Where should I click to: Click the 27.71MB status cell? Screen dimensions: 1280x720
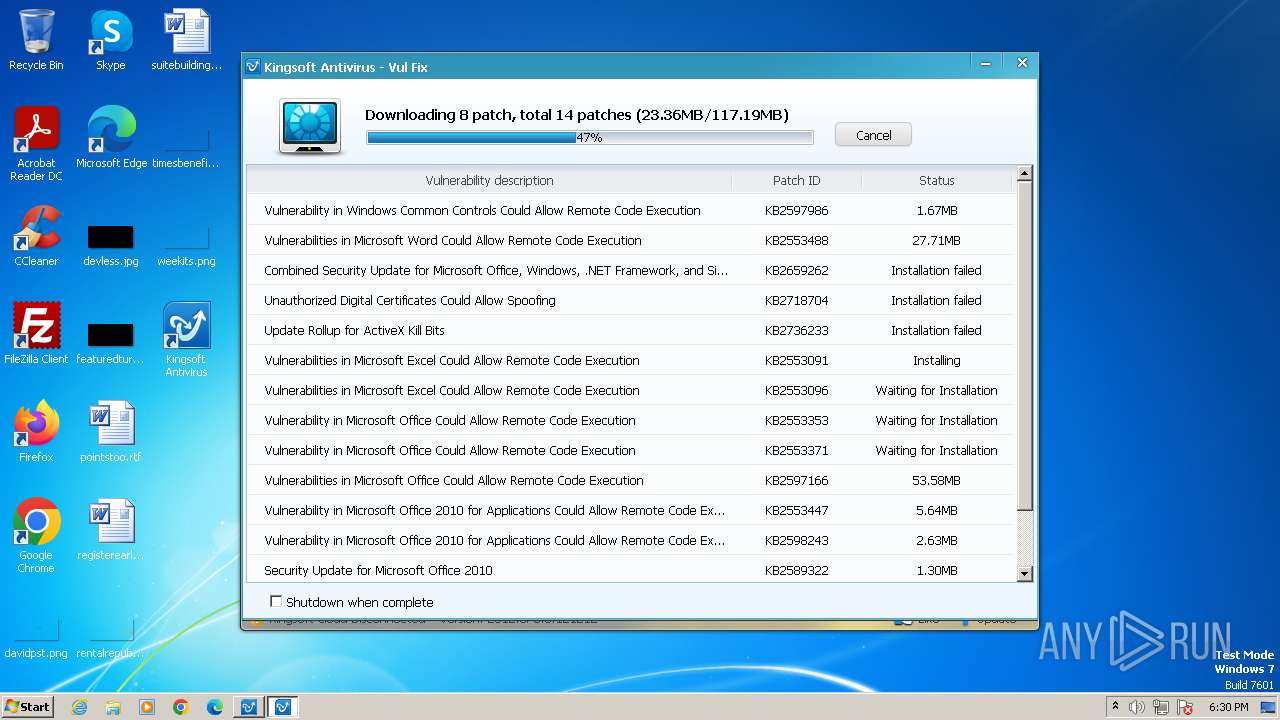coord(936,240)
